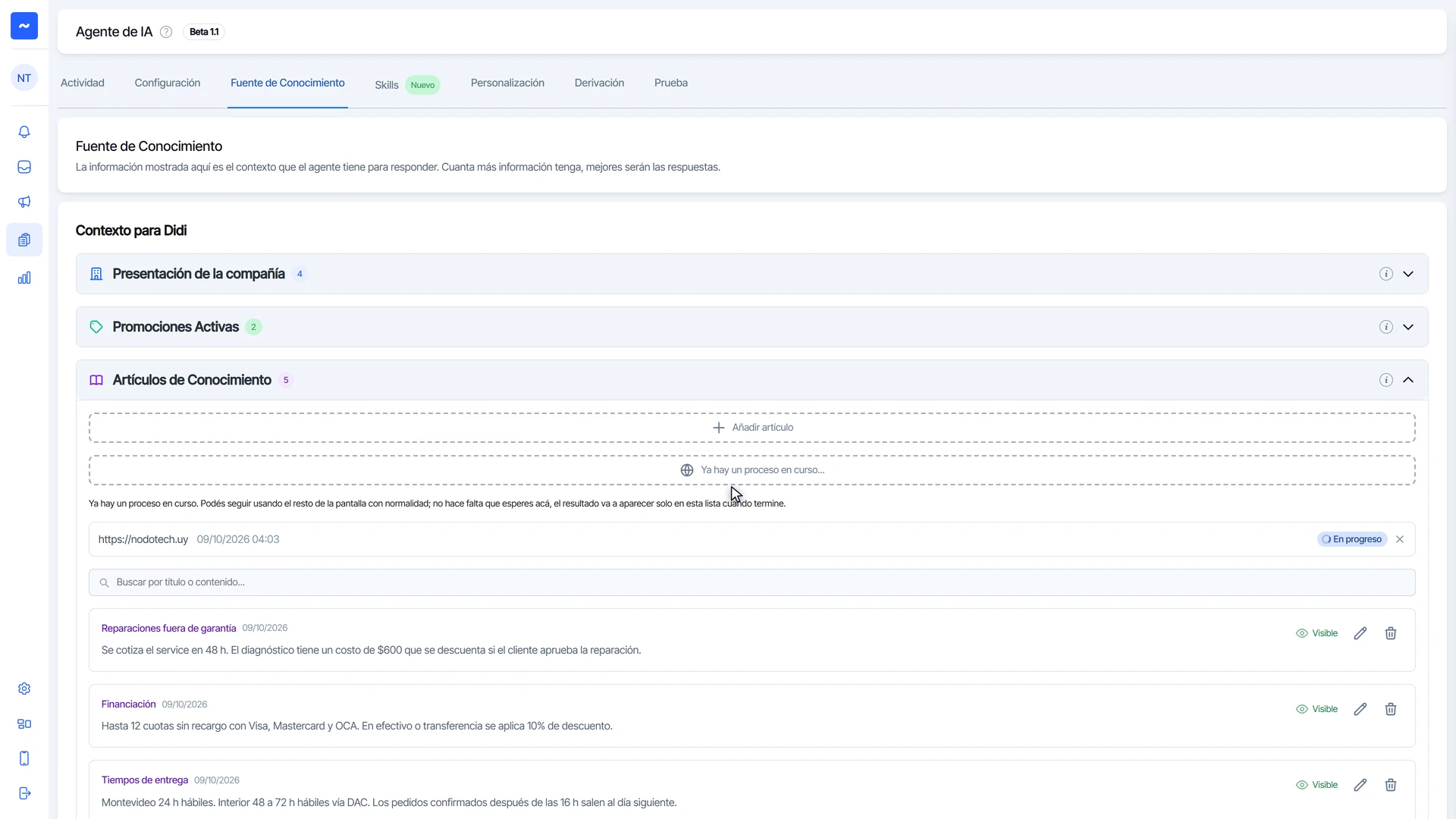This screenshot has width=1456, height=819.
Task: Open the bar chart analytics icon
Action: pos(24,278)
